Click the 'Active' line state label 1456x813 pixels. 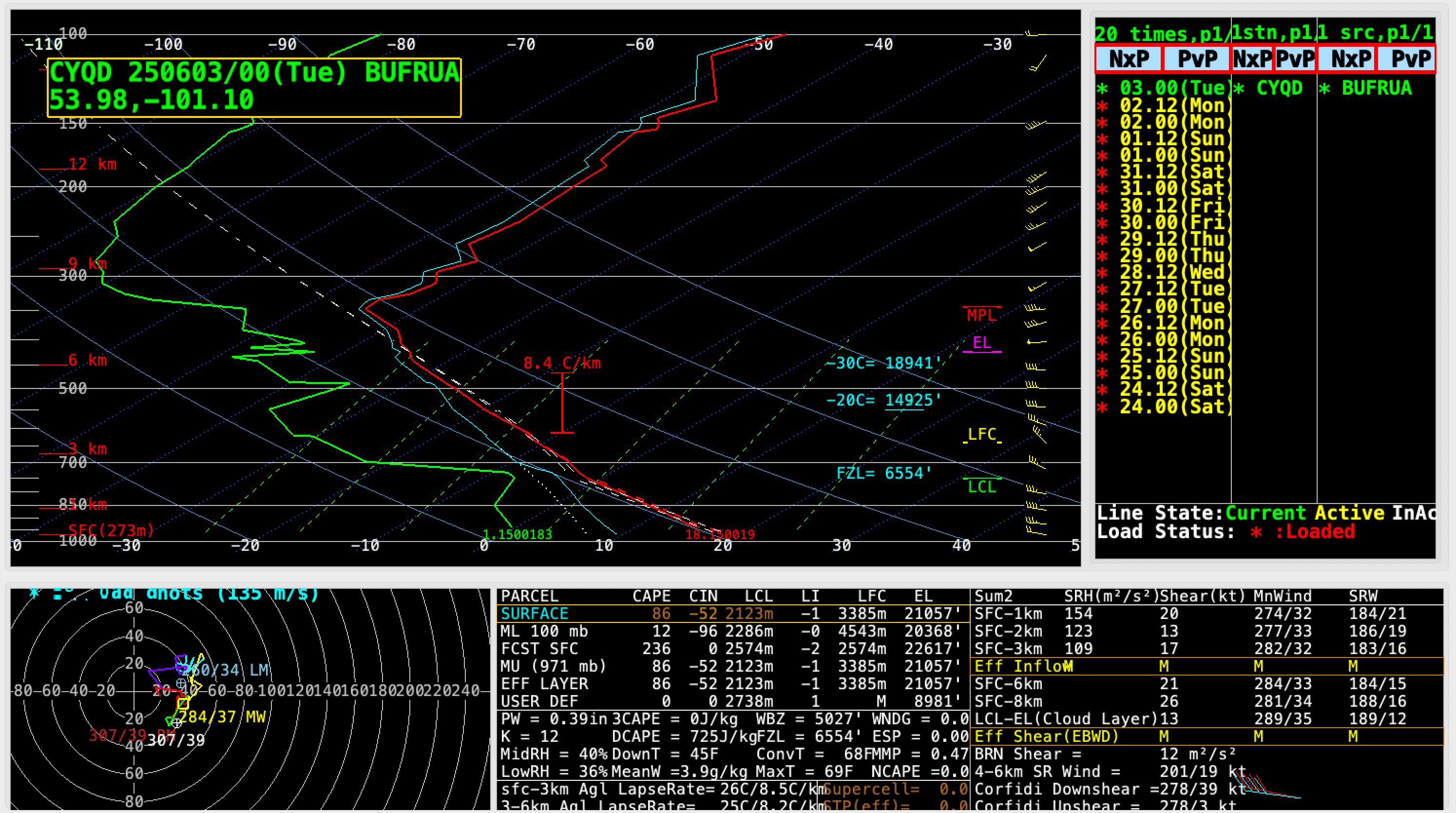pos(1349,513)
